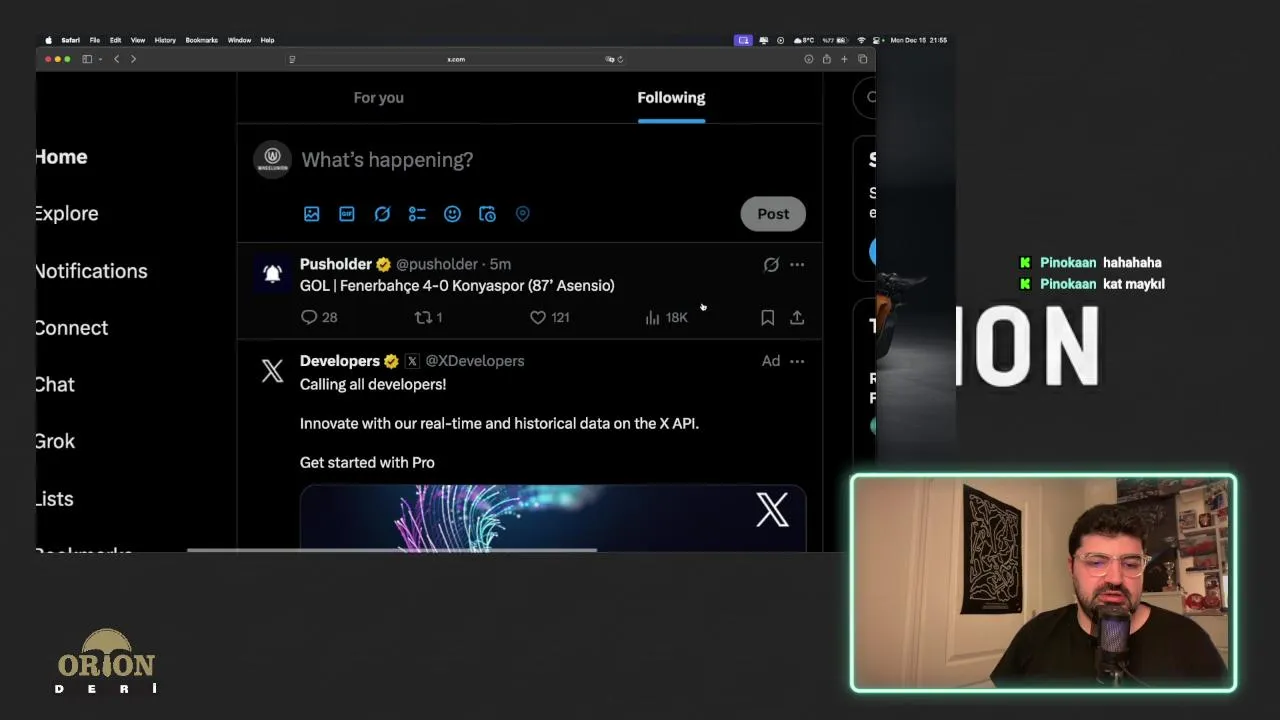1280x720 pixels.
Task: Click chat message 'kat maykıl'
Action: point(1134,284)
